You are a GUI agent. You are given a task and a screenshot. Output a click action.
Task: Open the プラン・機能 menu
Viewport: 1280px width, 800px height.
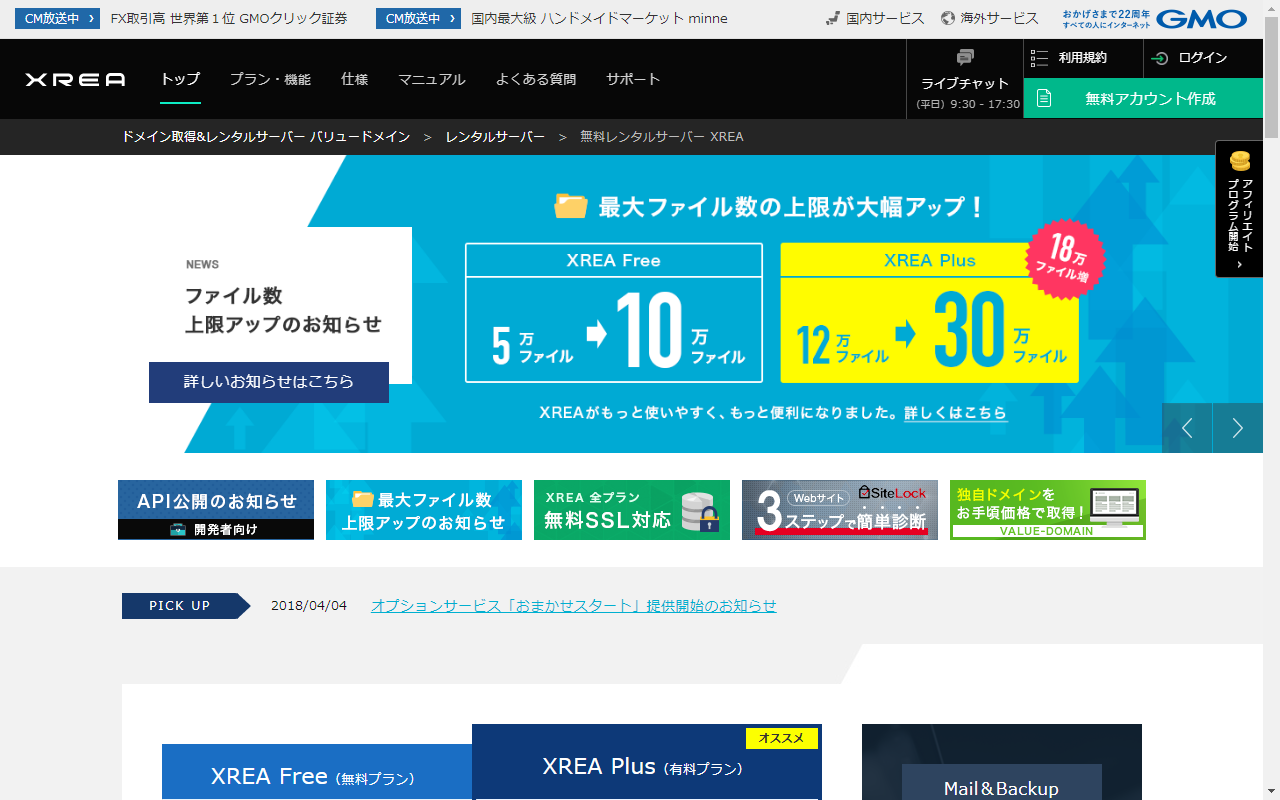270,79
